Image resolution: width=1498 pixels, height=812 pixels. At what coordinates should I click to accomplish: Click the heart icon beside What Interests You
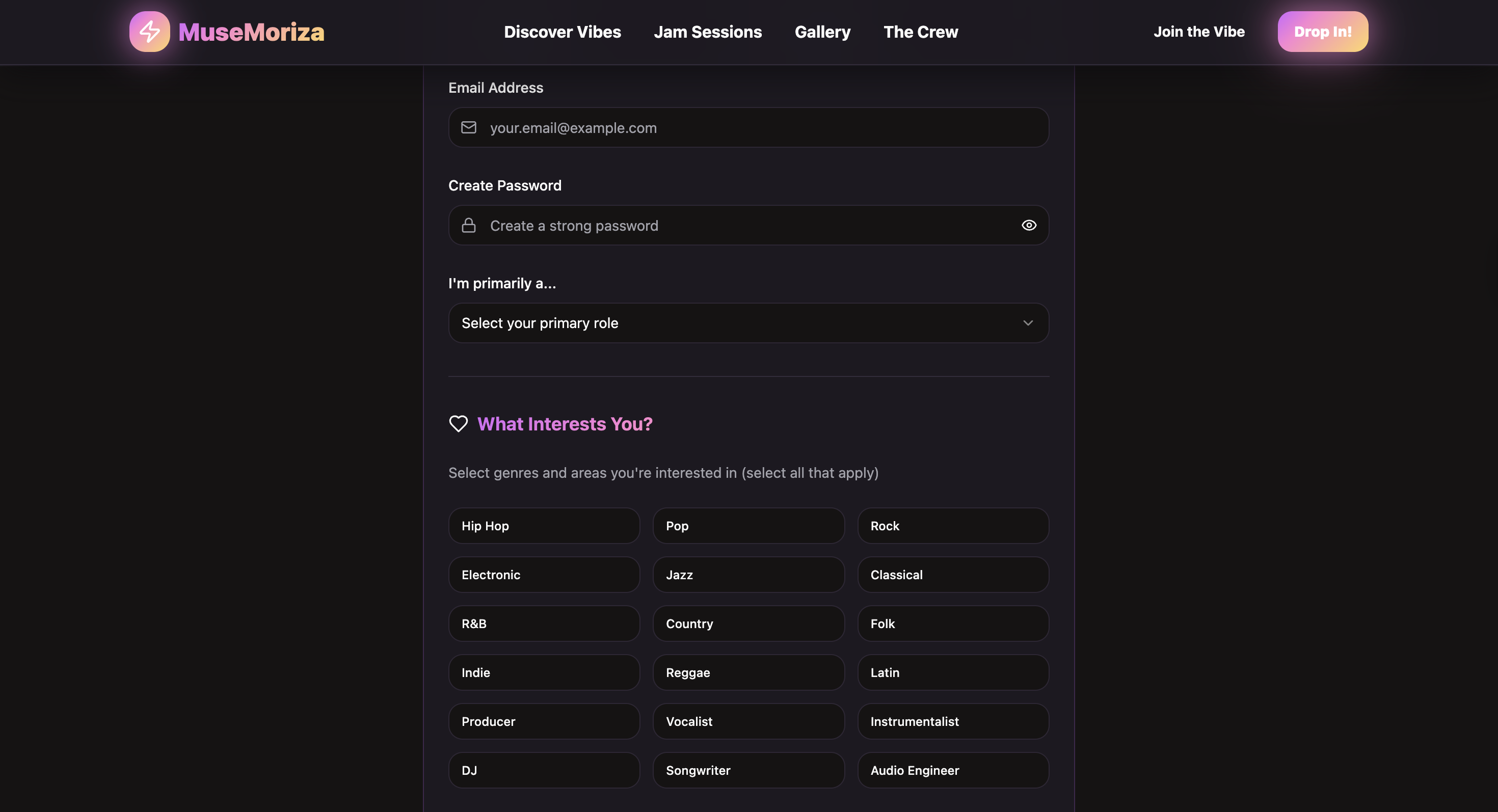tap(458, 424)
